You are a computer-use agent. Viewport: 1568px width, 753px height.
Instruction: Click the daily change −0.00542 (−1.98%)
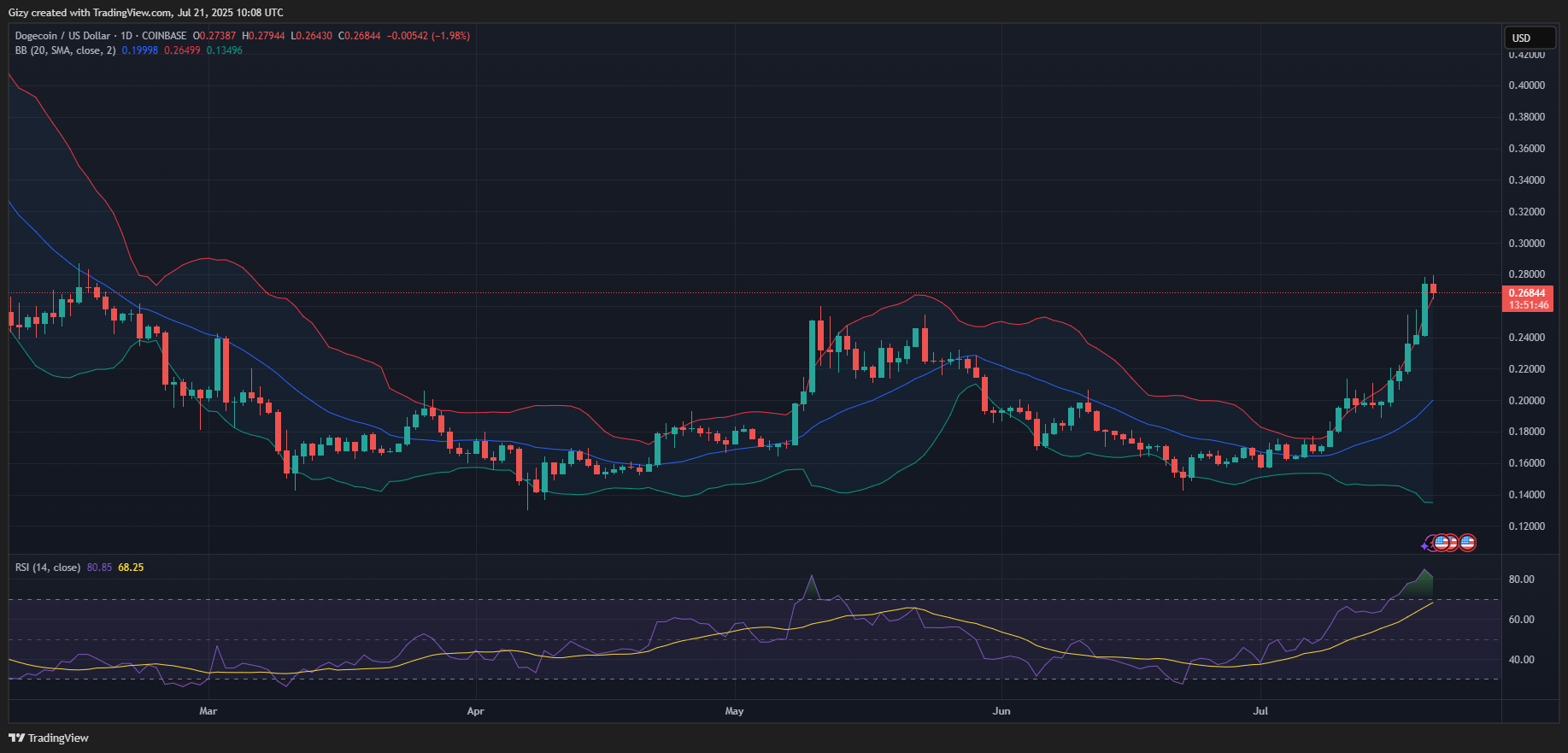tap(429, 36)
